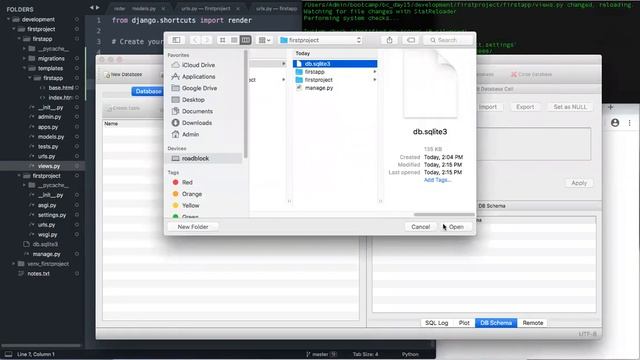Click Apply in Edit Database Cell
Viewport: 640px width, 360px height.
click(x=579, y=183)
